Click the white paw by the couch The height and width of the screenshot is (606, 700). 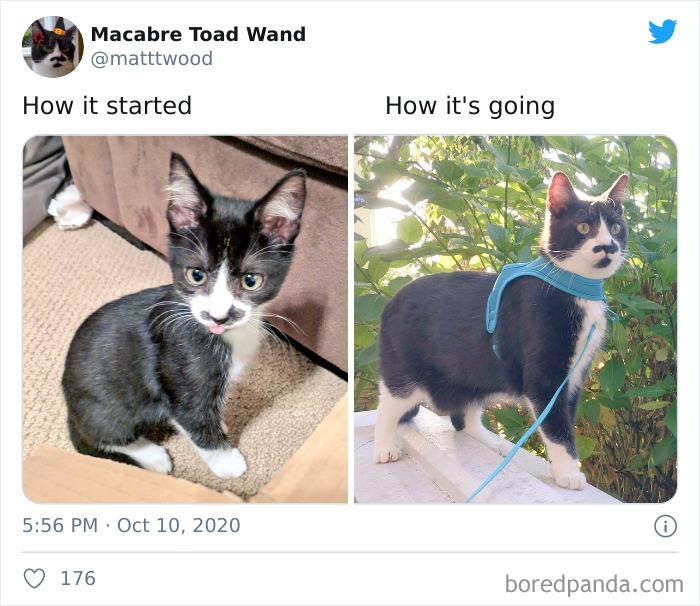70,206
